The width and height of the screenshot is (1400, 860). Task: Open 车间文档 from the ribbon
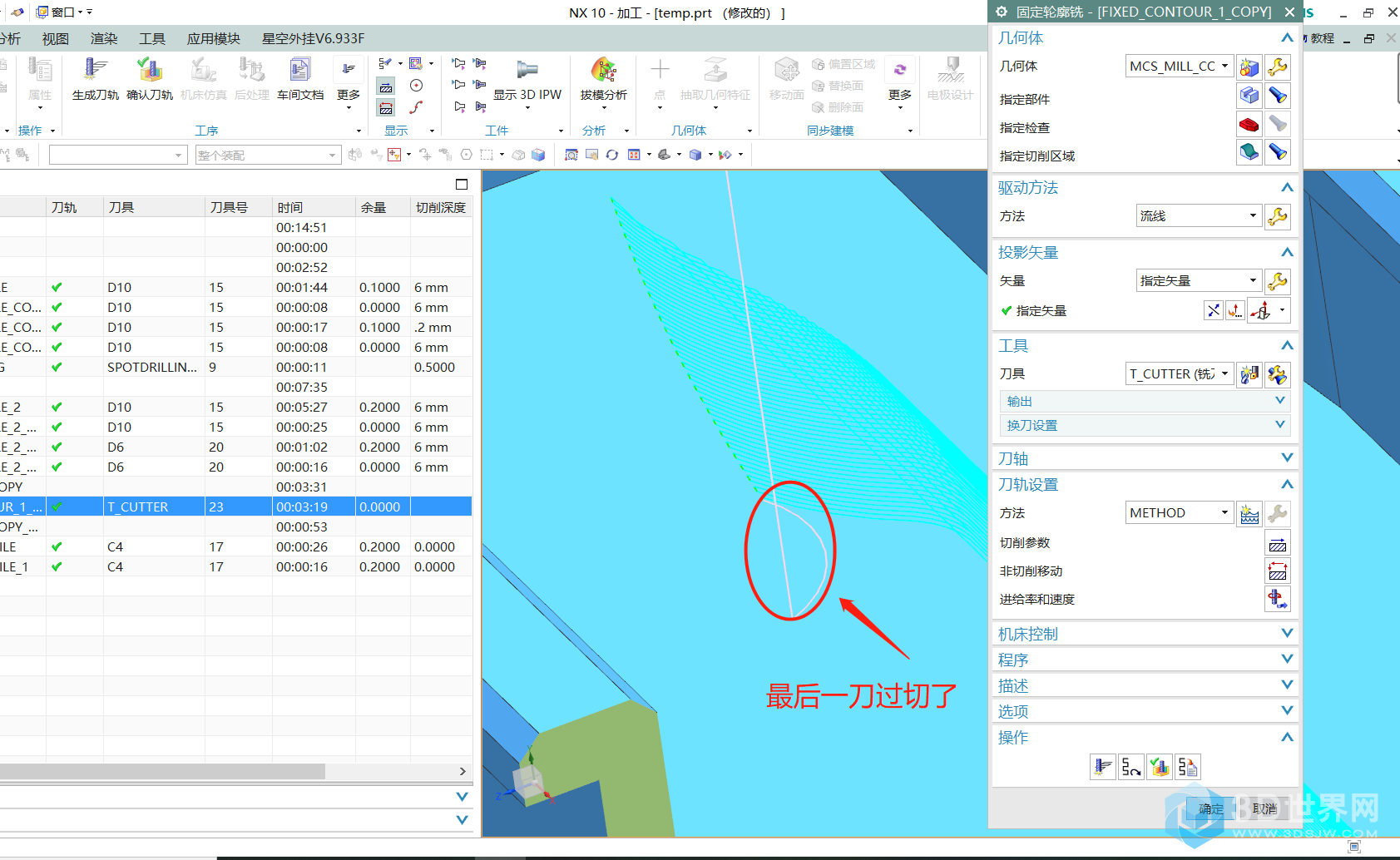click(300, 79)
